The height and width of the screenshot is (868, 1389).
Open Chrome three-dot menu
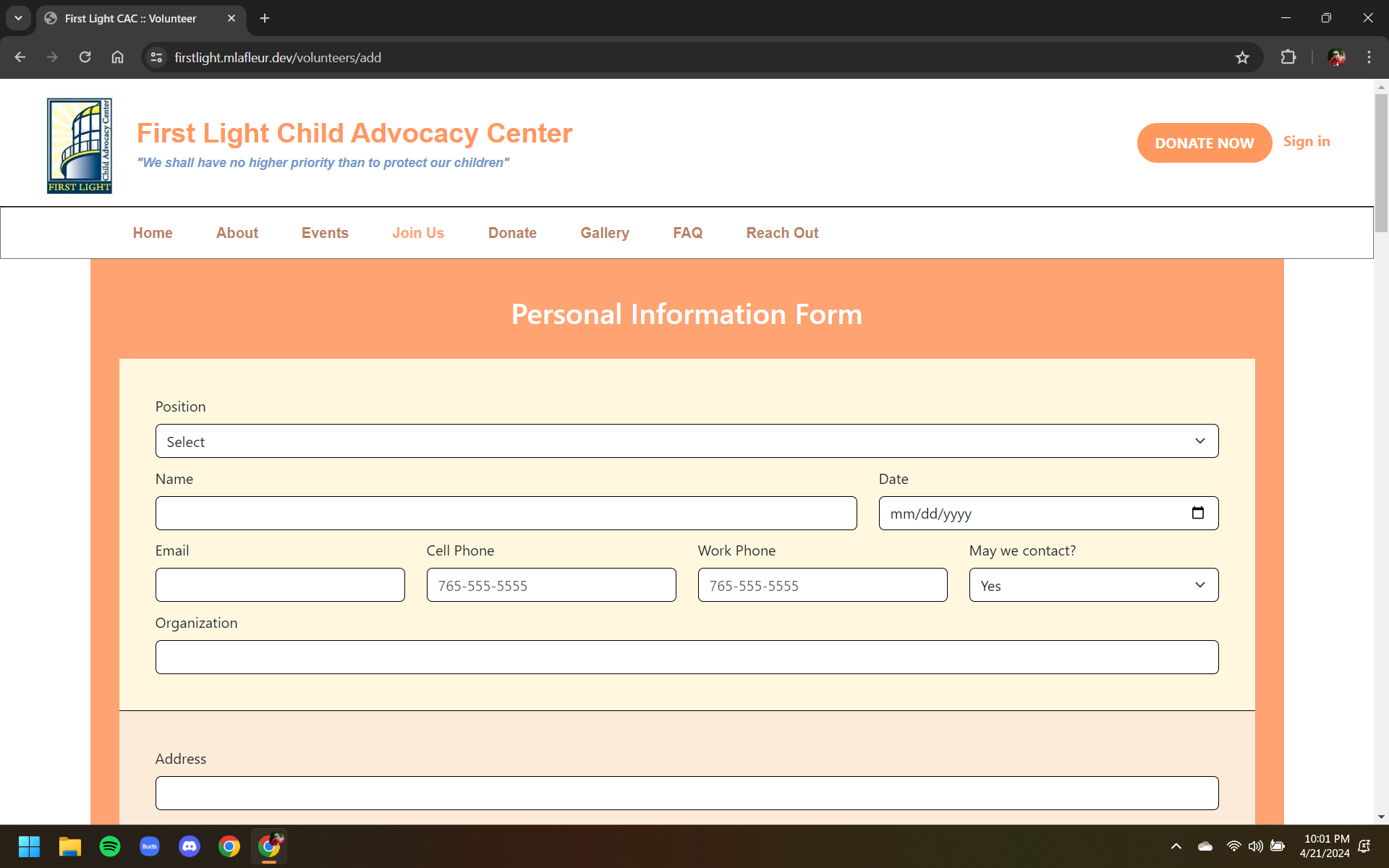pos(1369,58)
